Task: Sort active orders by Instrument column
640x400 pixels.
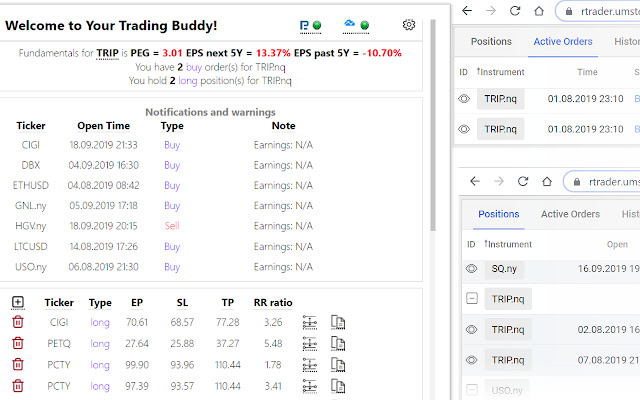Action: click(x=500, y=72)
